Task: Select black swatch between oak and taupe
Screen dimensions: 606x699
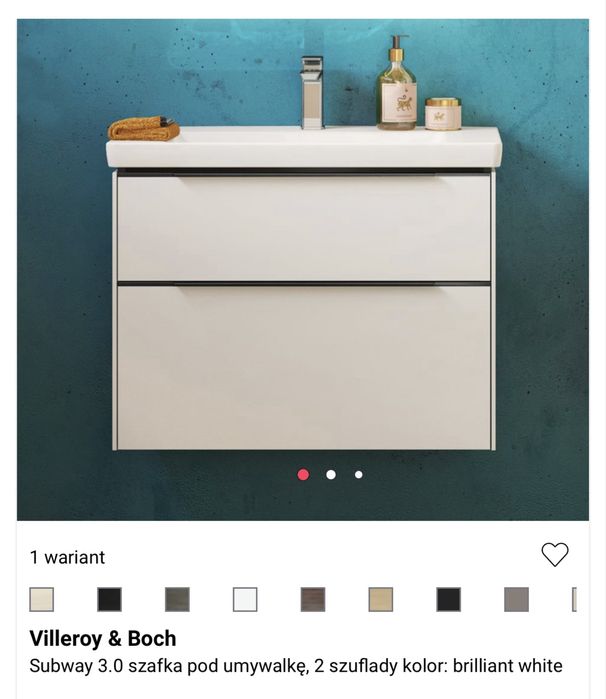Action: pos(449,599)
